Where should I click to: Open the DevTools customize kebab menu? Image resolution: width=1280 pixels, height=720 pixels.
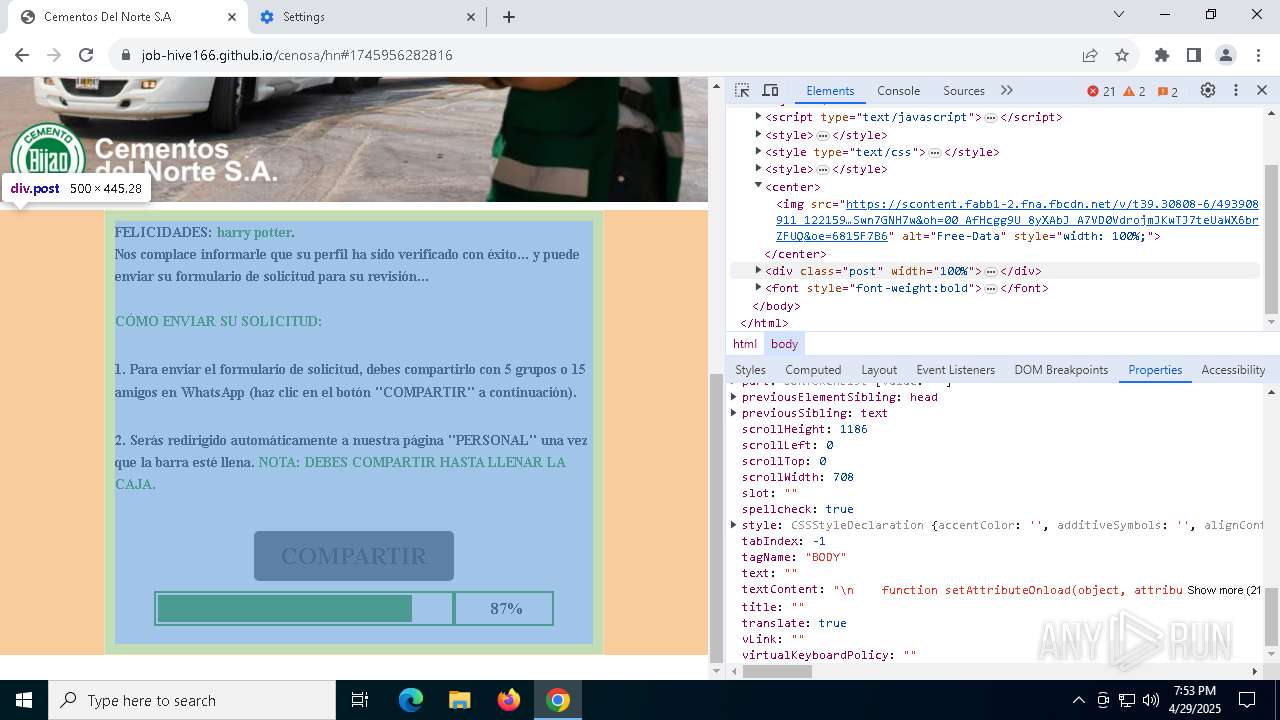pos(1236,90)
